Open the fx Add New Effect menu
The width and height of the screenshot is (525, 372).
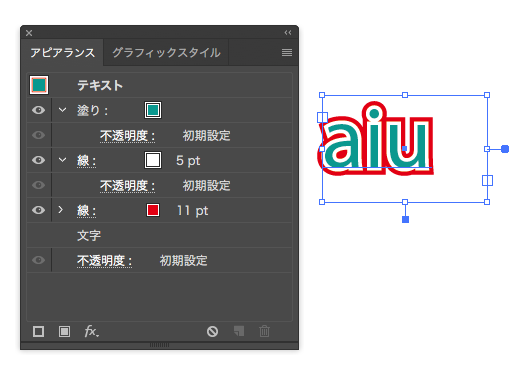91,331
